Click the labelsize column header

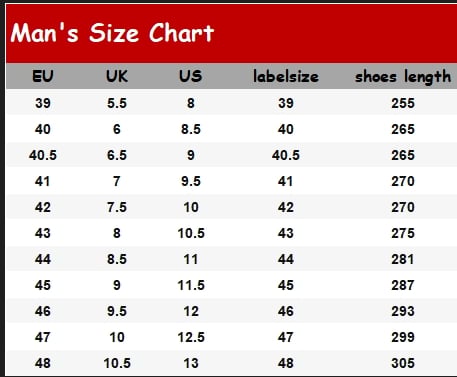point(286,76)
